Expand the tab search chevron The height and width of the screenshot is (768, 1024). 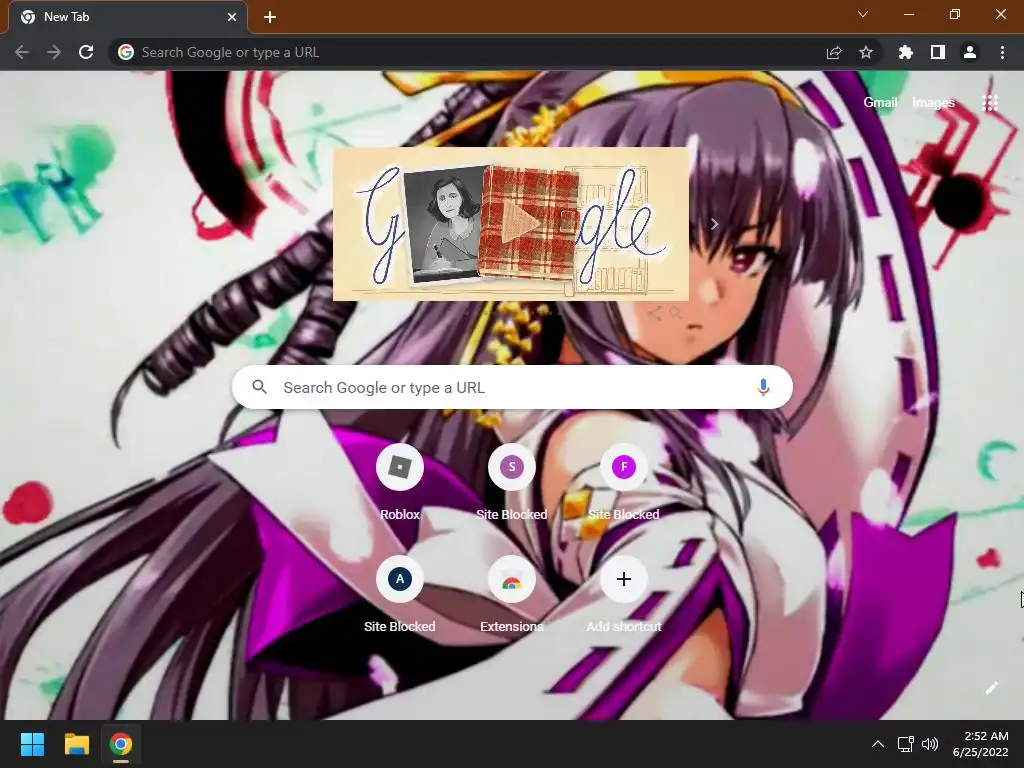point(863,14)
